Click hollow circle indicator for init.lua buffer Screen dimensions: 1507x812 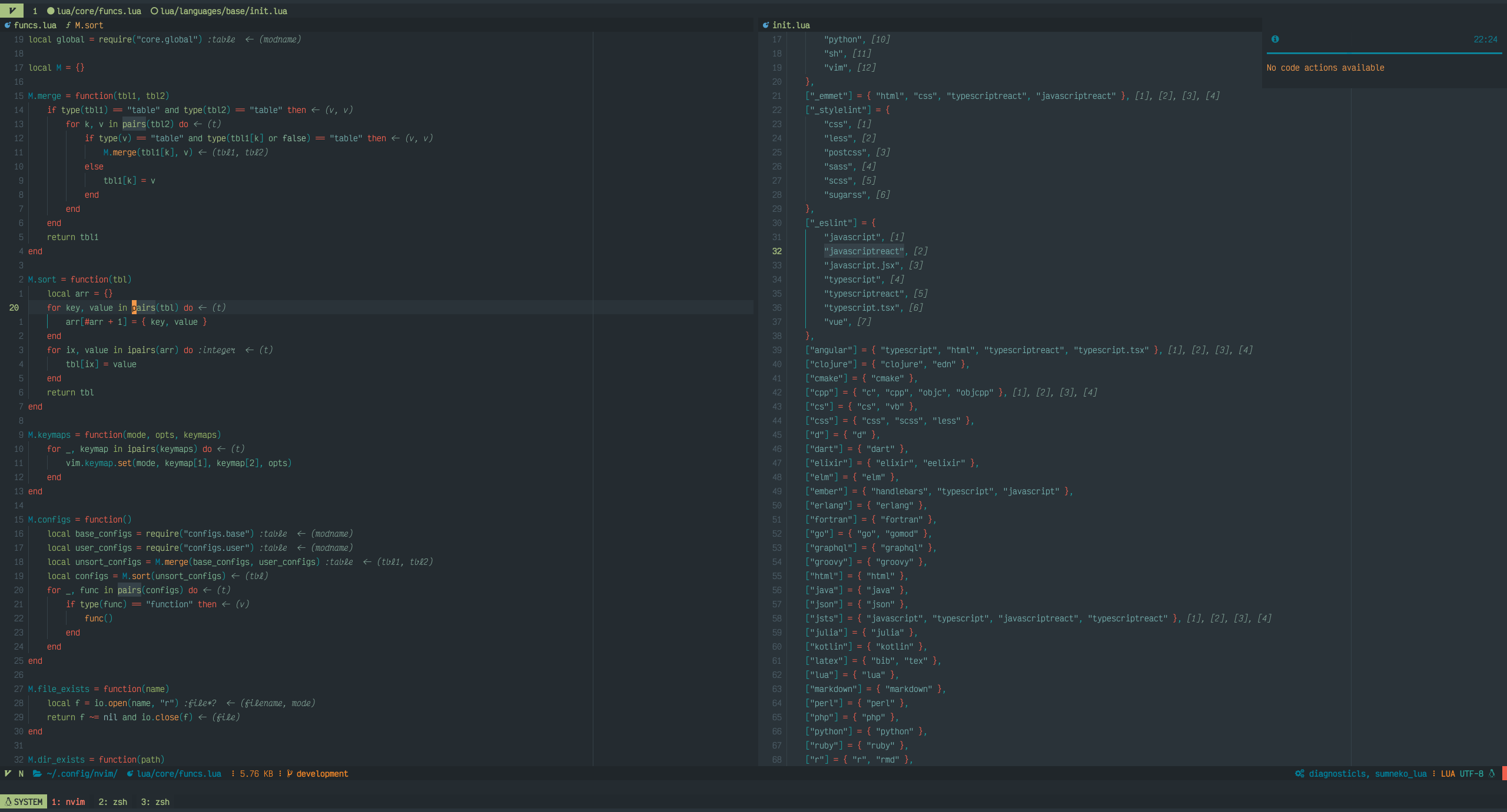pyautogui.click(x=154, y=11)
